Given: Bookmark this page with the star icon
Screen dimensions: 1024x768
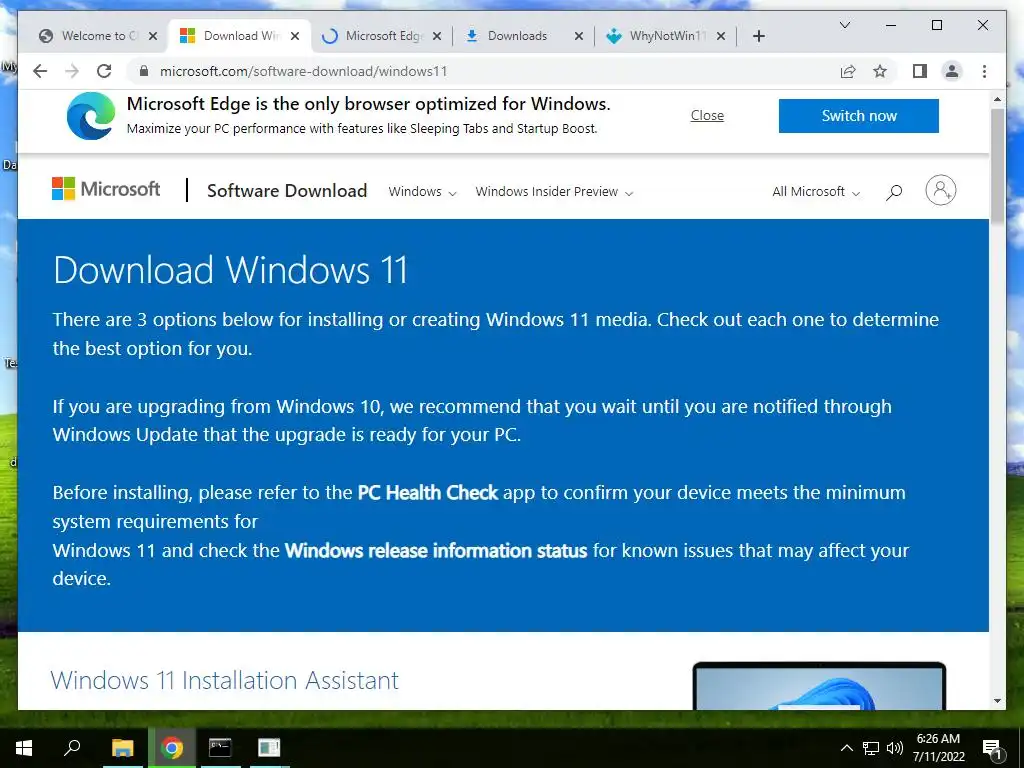Looking at the screenshot, I should coord(880,71).
